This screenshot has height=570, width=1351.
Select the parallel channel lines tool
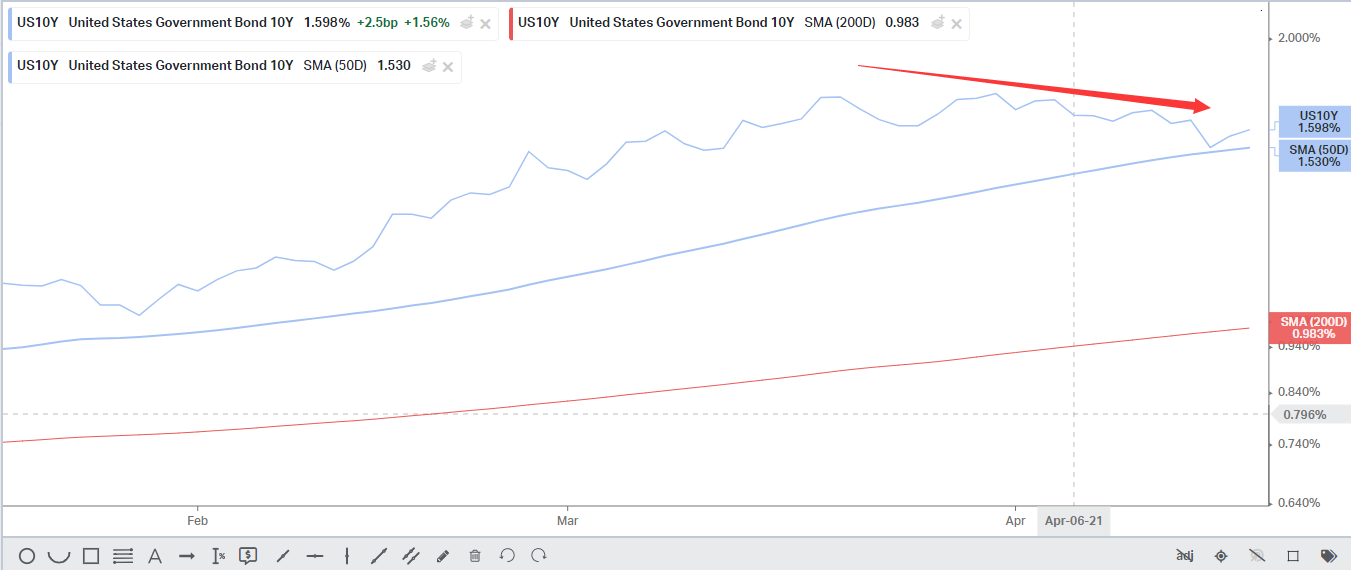point(411,556)
